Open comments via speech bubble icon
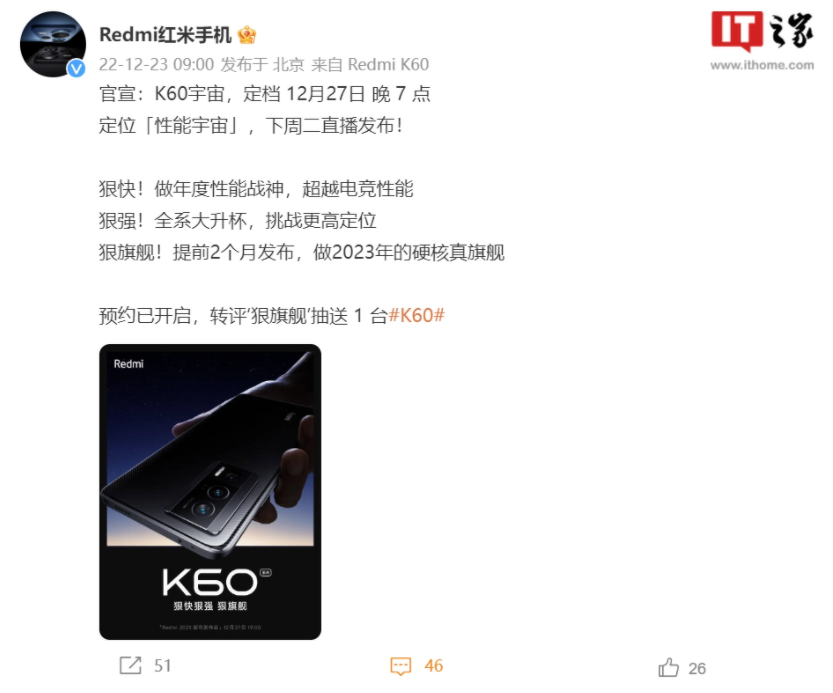This screenshot has height=693, width=833. coord(401,666)
